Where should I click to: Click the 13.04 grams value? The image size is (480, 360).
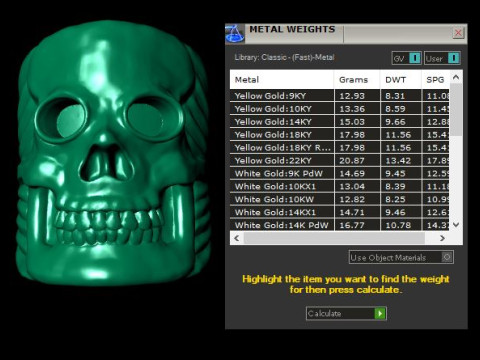click(x=352, y=187)
